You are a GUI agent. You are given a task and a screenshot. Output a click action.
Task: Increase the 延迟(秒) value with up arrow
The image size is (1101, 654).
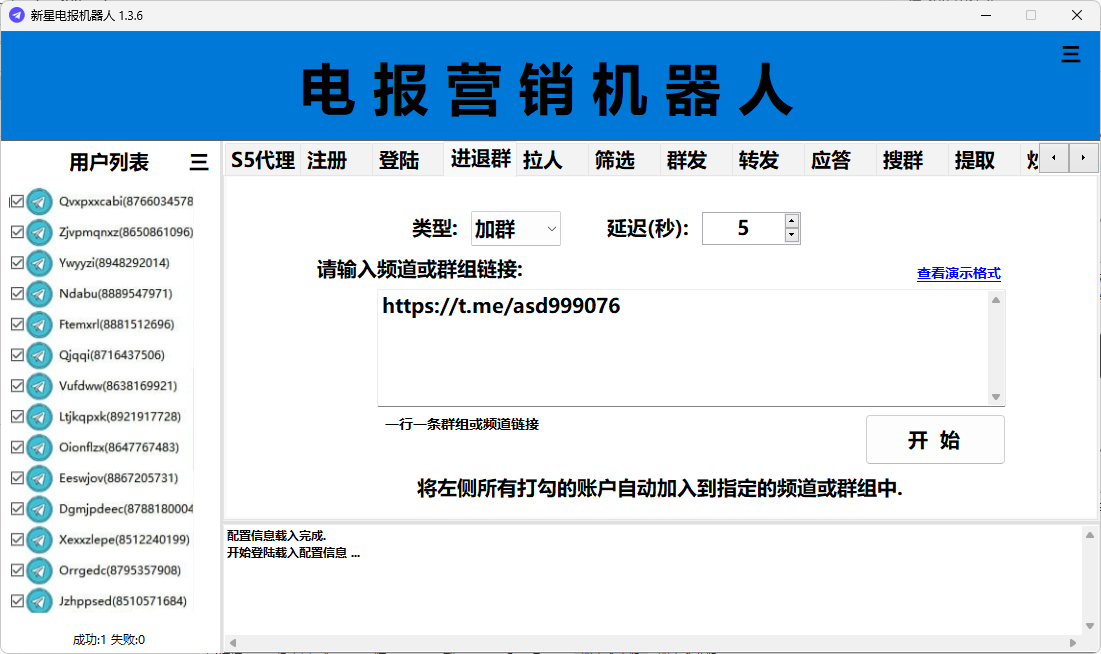click(791, 221)
